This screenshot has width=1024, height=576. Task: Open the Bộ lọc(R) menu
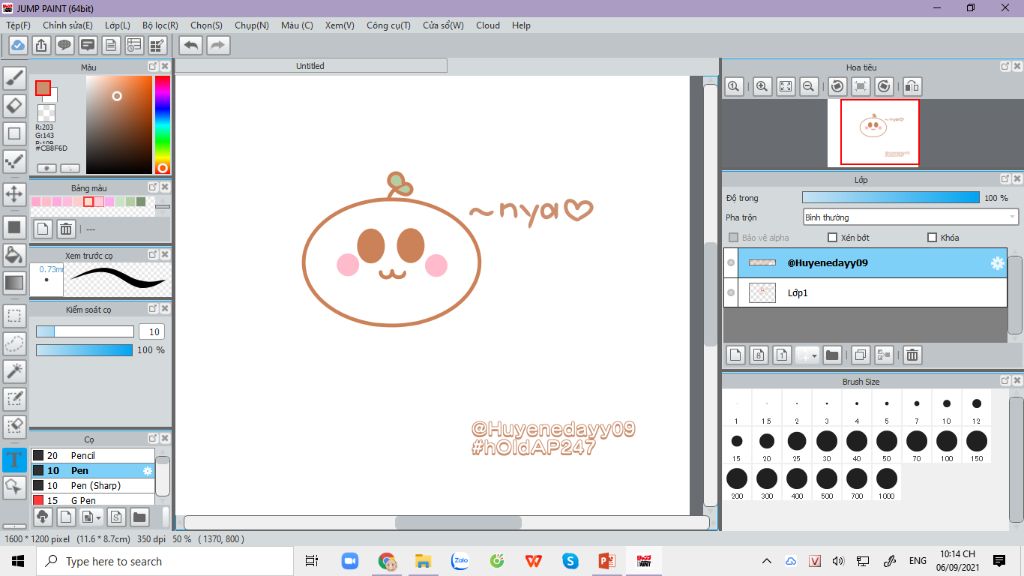(x=160, y=25)
